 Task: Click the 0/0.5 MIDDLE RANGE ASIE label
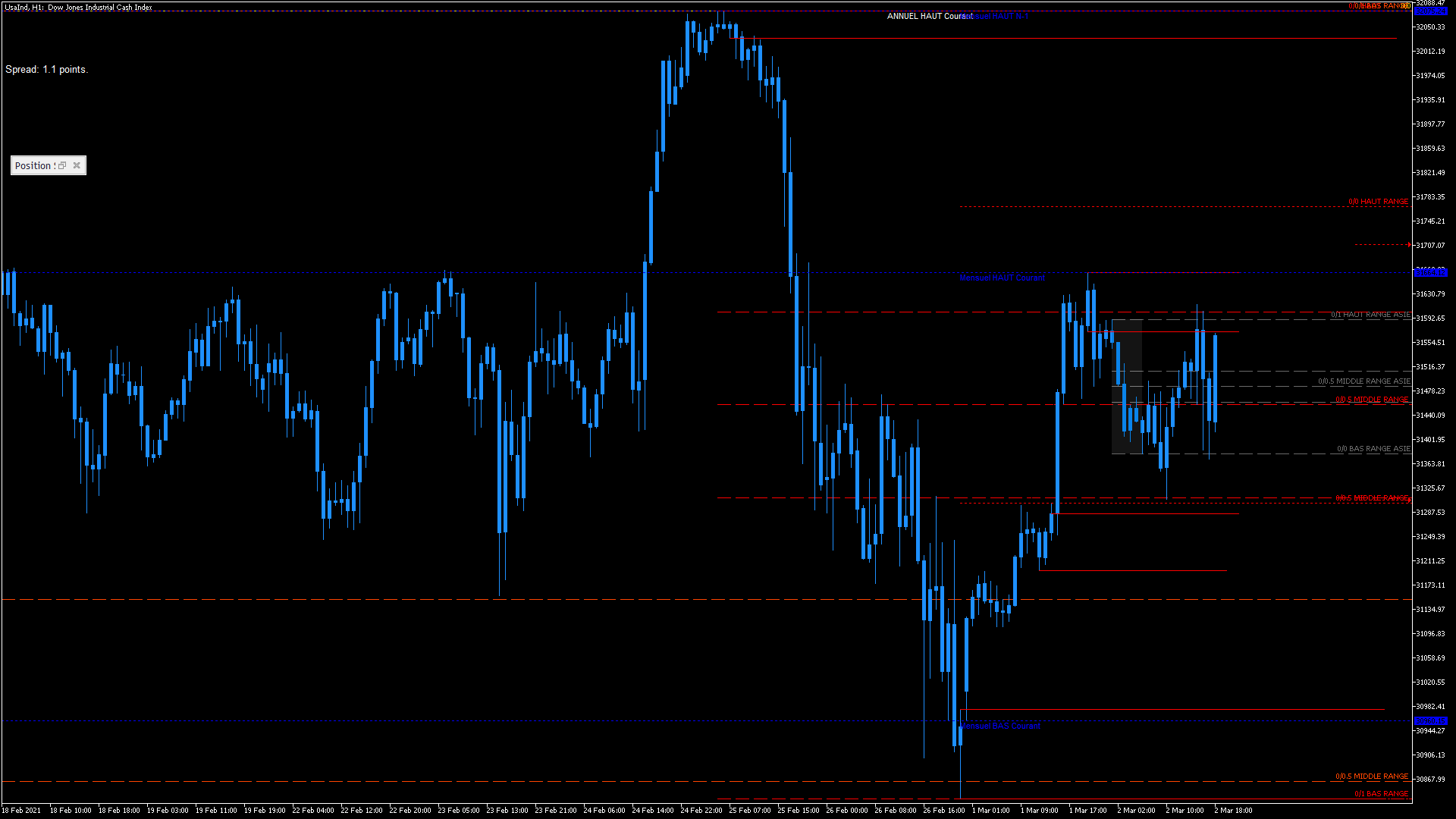click(x=1363, y=381)
